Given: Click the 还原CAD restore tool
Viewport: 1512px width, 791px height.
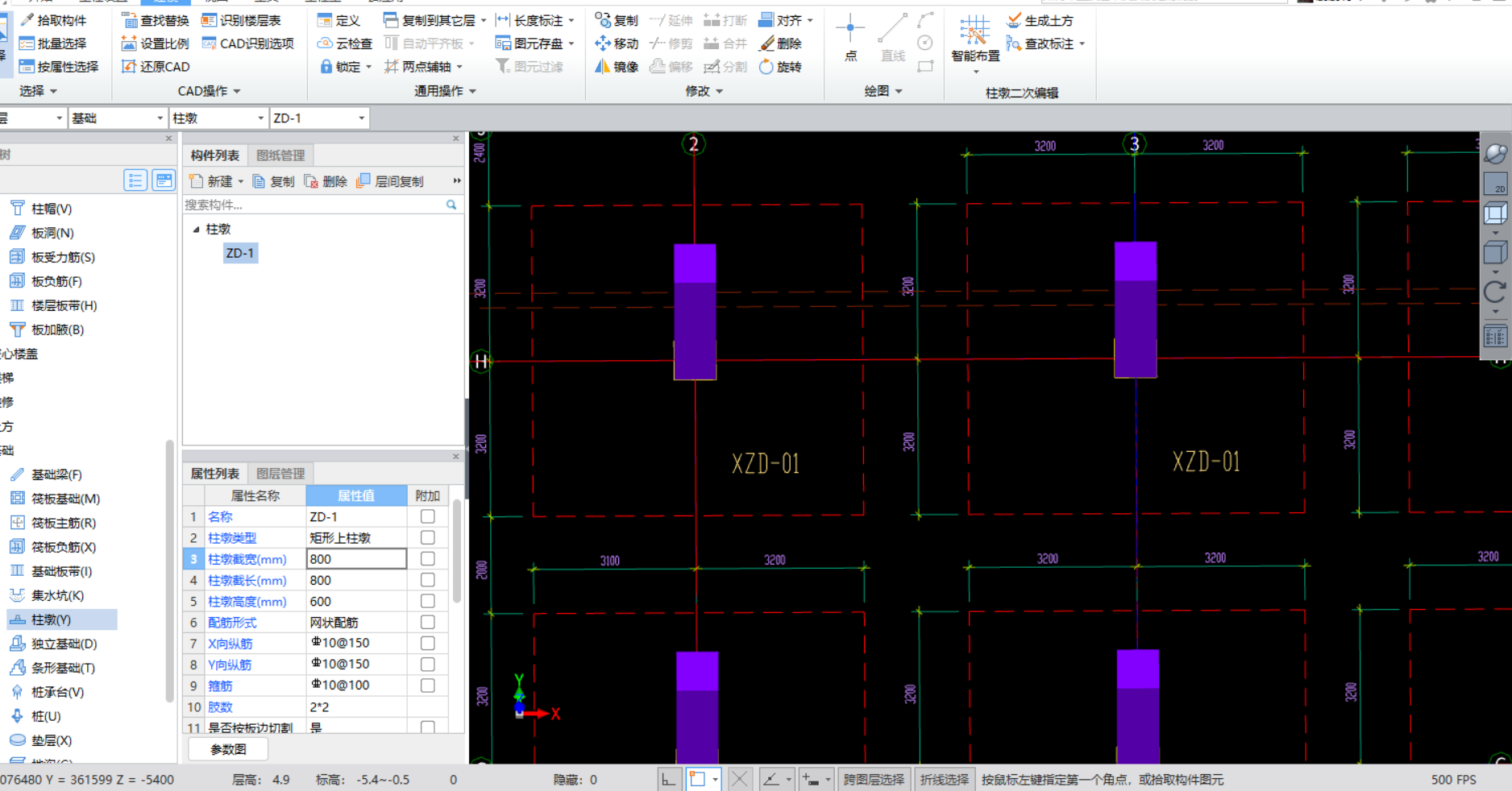Looking at the screenshot, I should [156, 67].
